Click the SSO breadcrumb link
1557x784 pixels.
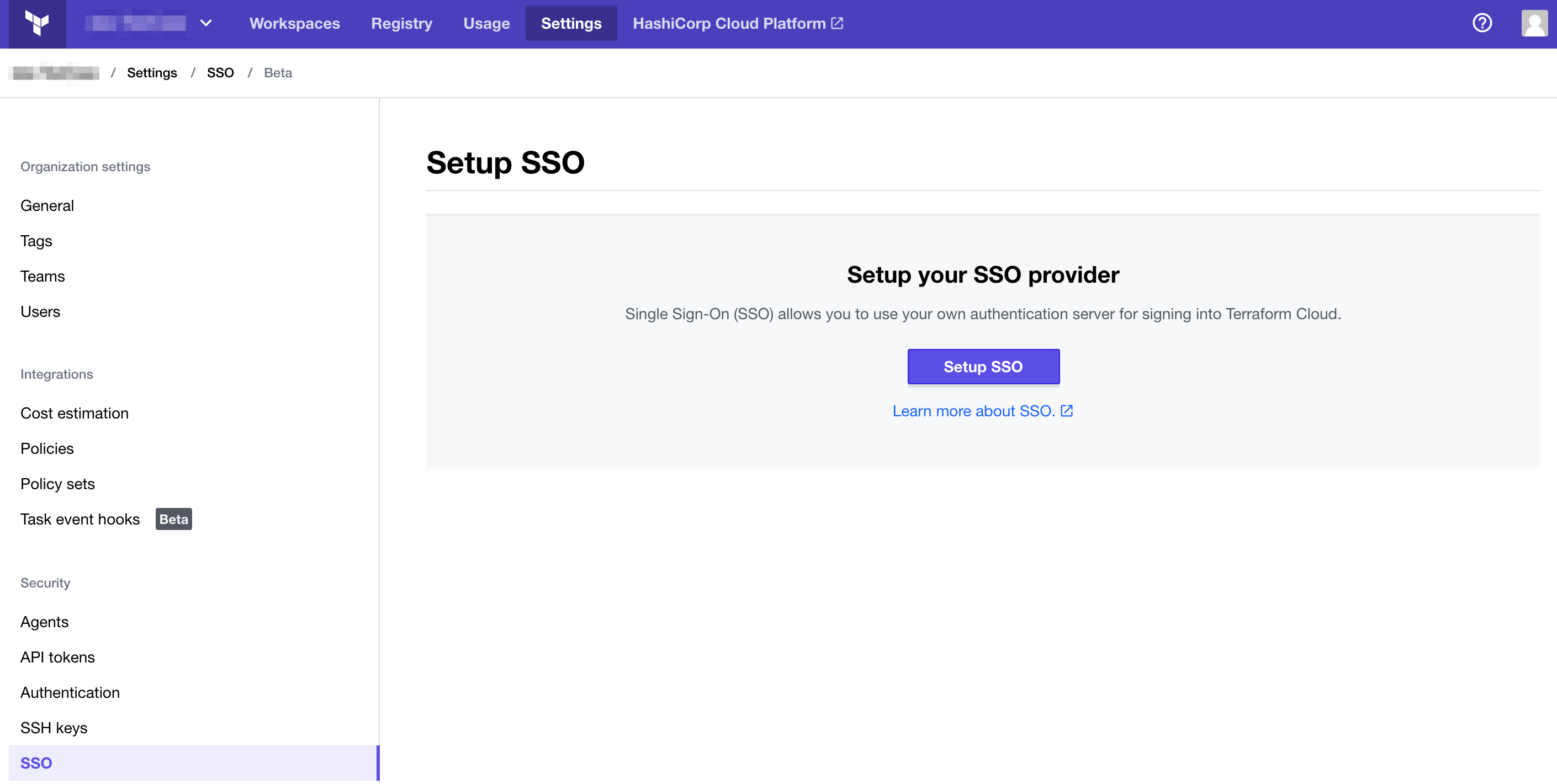point(220,72)
